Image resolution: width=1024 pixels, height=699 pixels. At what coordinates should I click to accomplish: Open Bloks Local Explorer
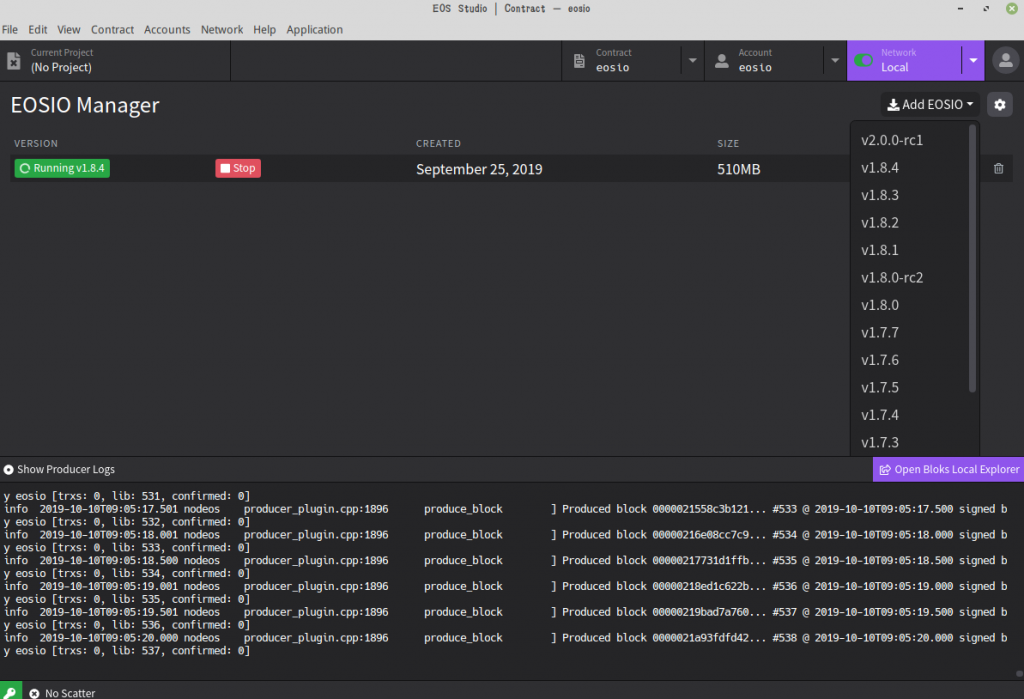tap(948, 469)
